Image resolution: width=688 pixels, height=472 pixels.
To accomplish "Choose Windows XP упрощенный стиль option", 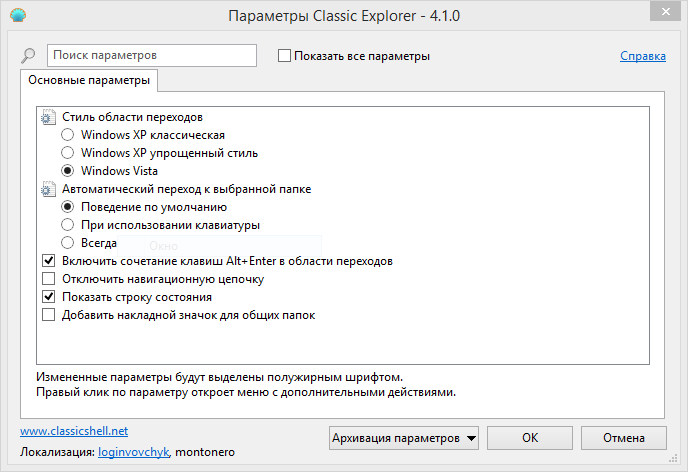I will pos(68,153).
